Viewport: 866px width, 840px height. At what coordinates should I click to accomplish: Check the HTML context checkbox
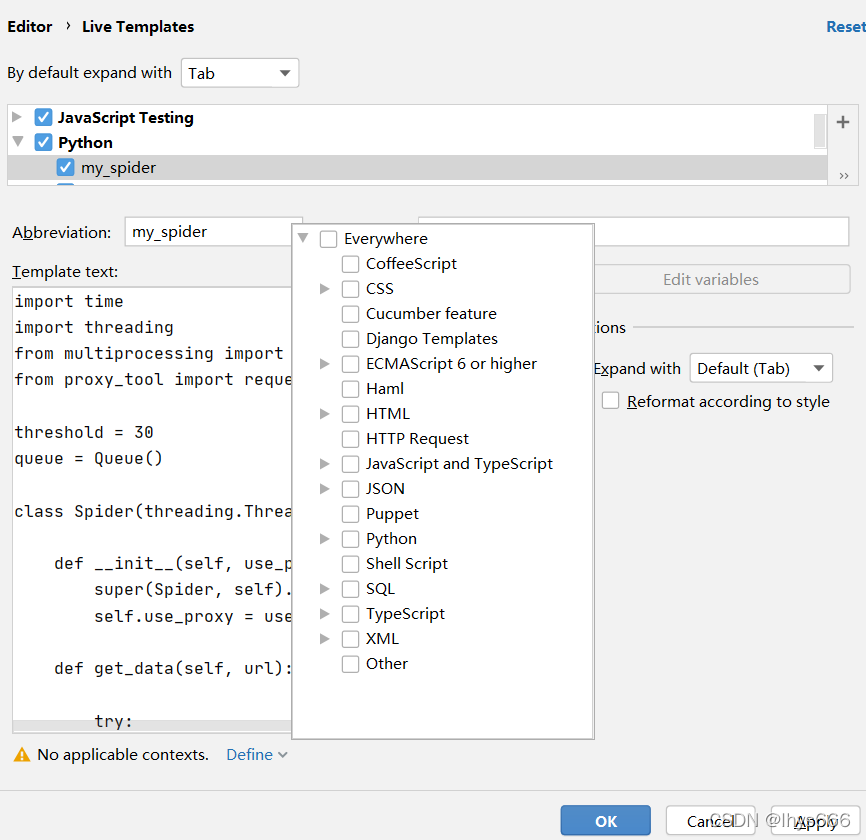350,414
